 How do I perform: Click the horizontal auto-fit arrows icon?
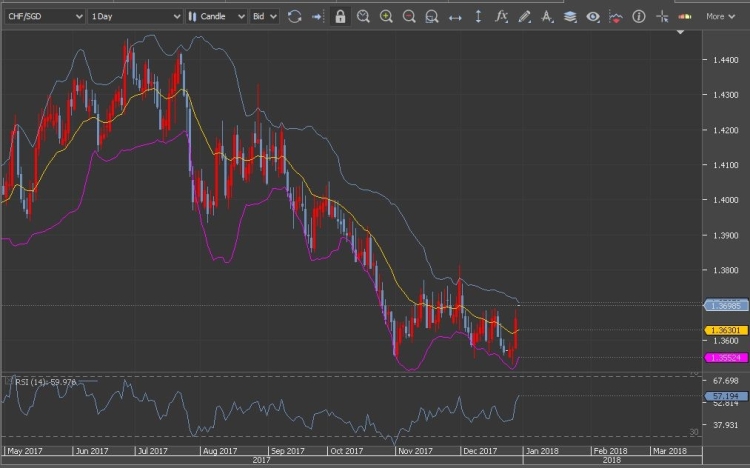pos(455,16)
